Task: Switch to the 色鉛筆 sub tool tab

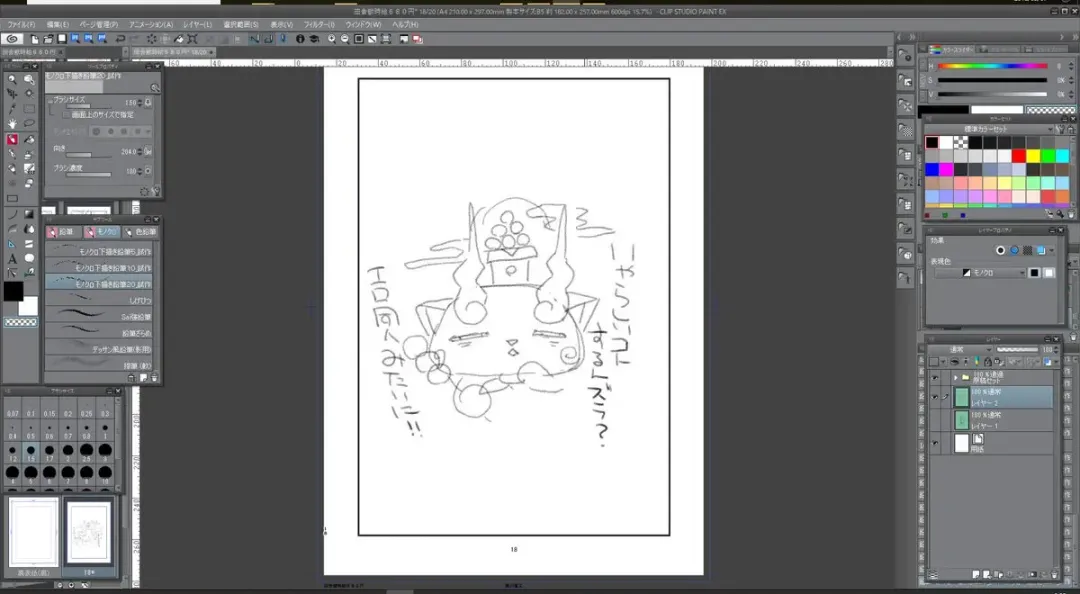Action: point(141,232)
